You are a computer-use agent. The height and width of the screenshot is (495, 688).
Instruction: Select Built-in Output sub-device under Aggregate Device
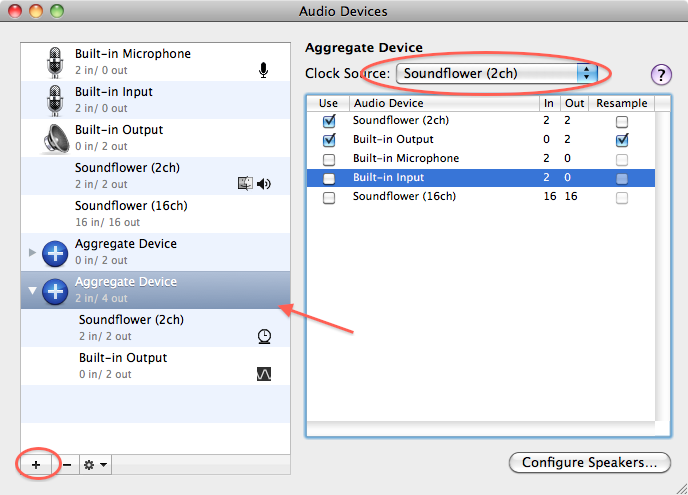click(x=155, y=366)
